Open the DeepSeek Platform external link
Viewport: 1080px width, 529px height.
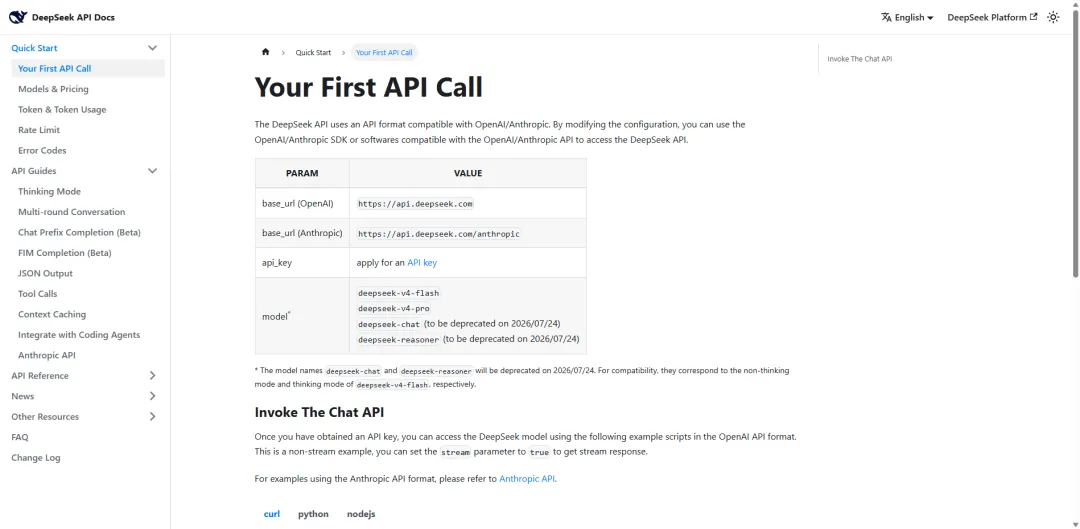993,17
